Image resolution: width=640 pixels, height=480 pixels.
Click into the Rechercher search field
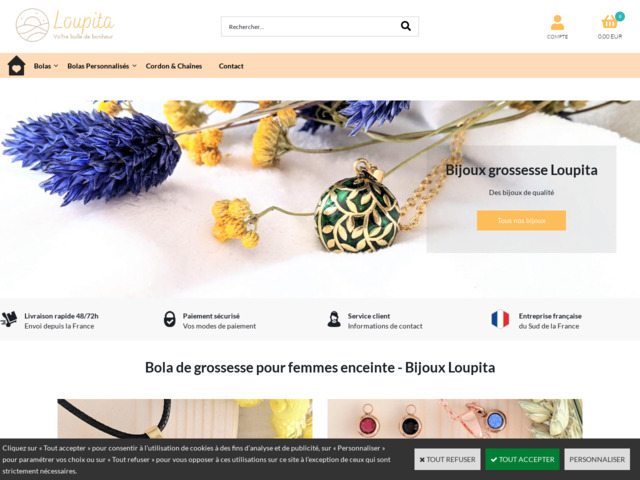tap(310, 27)
